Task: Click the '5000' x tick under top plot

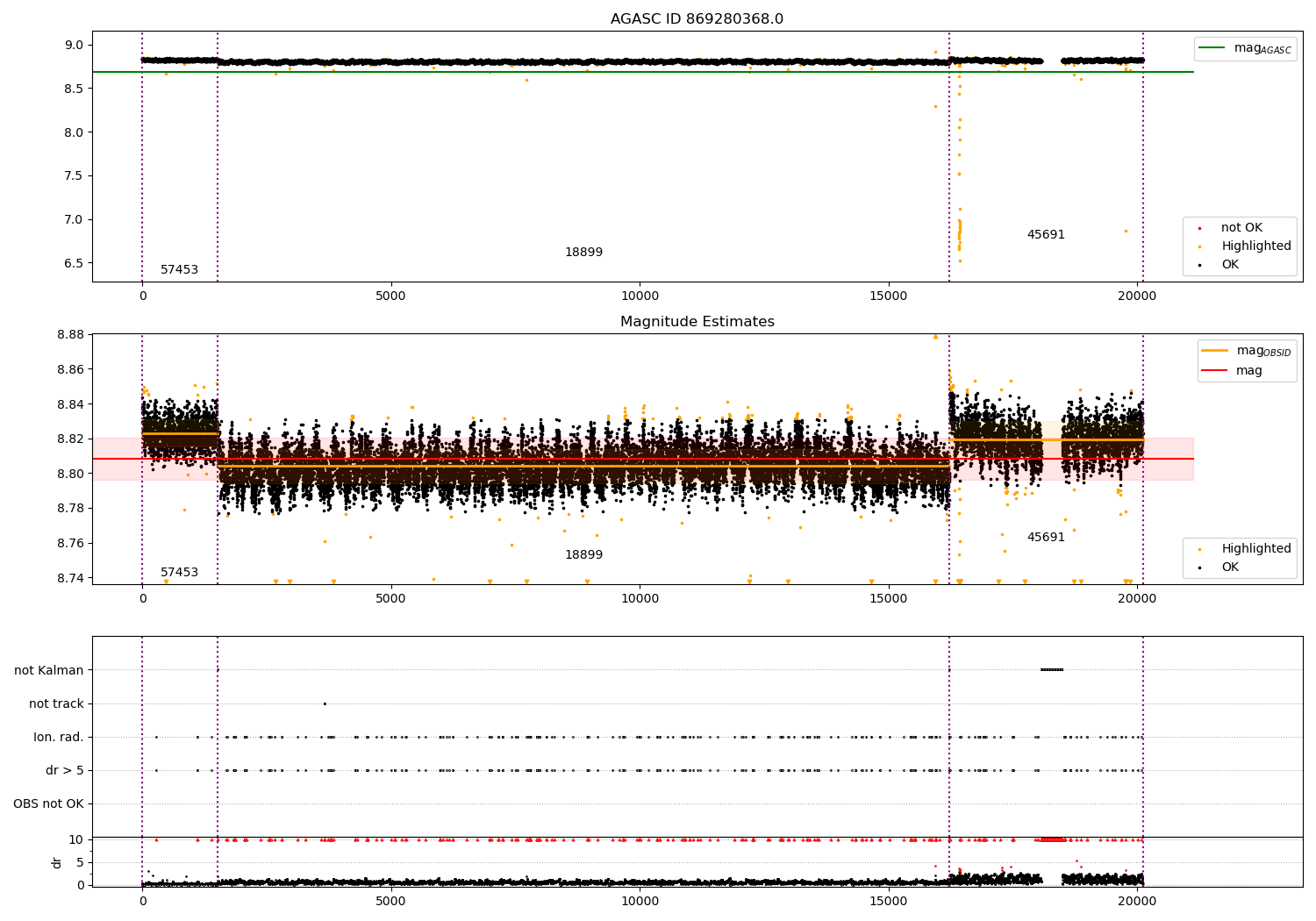Action: pyautogui.click(x=390, y=296)
